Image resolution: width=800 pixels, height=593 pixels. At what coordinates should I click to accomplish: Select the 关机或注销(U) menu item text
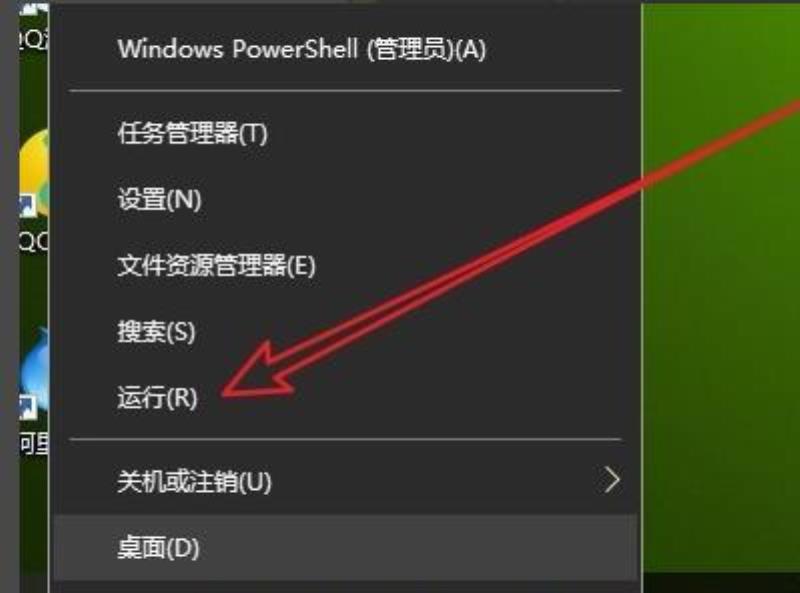(x=194, y=481)
